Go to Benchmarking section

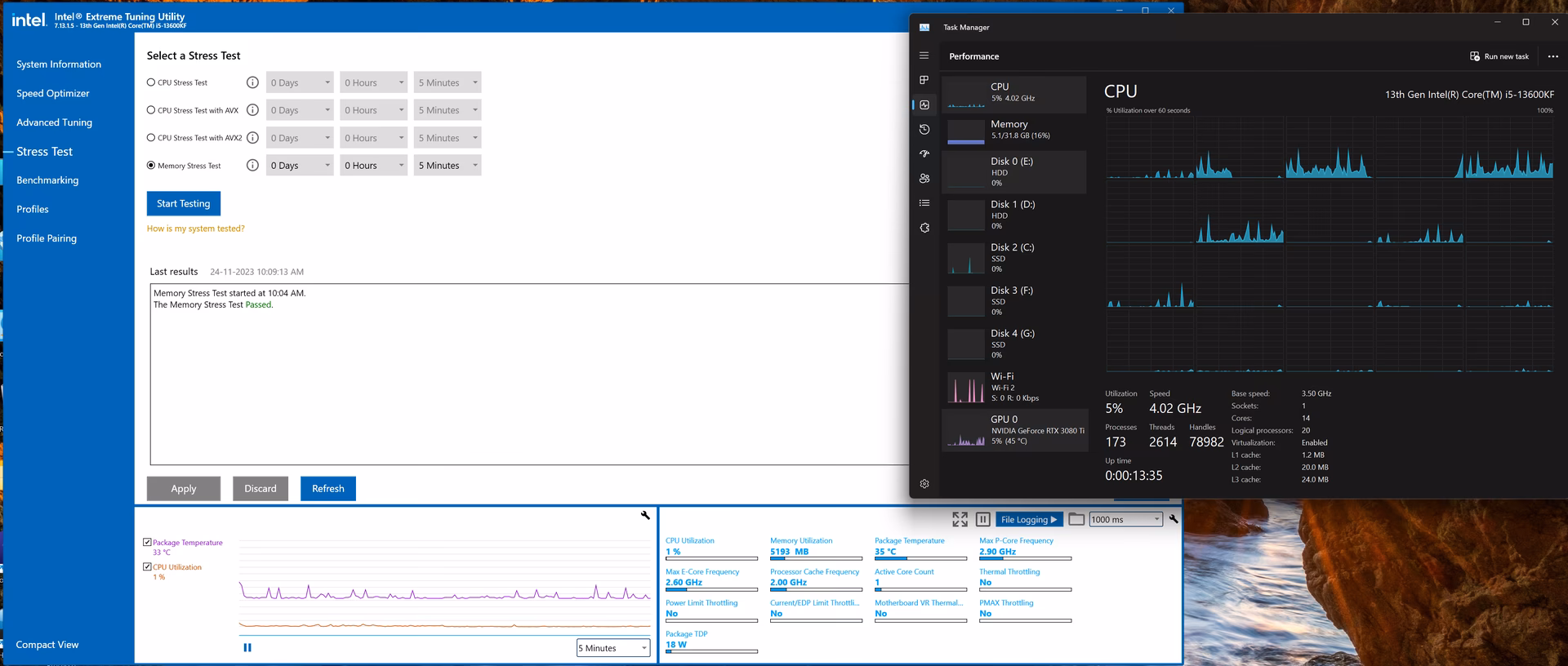(47, 180)
